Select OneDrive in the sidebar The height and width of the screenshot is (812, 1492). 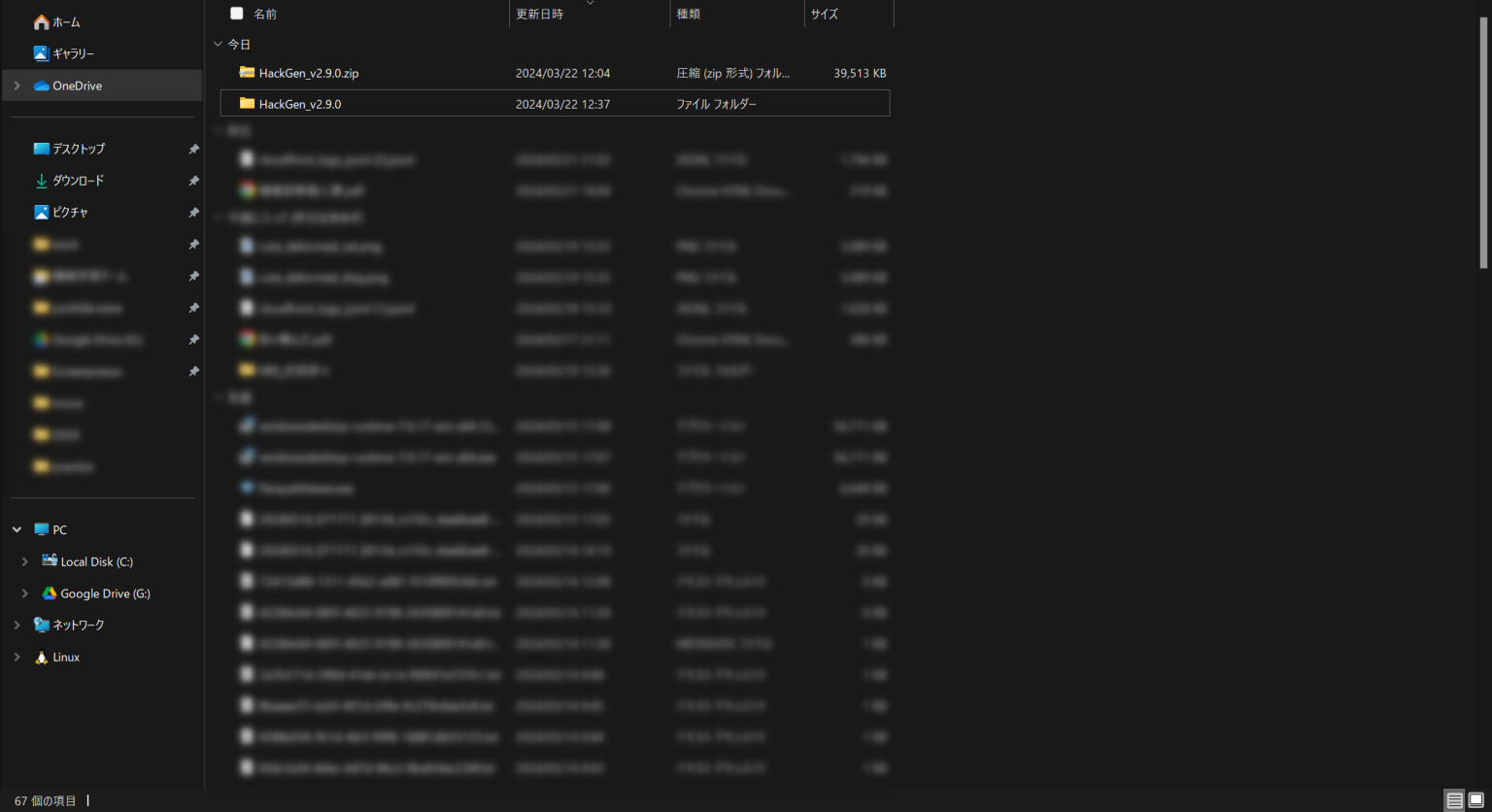pyautogui.click(x=76, y=85)
